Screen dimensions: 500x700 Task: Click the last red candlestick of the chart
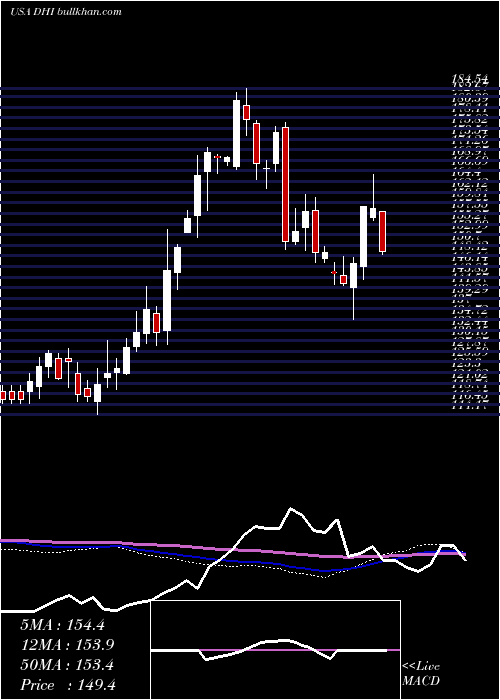[x=383, y=232]
